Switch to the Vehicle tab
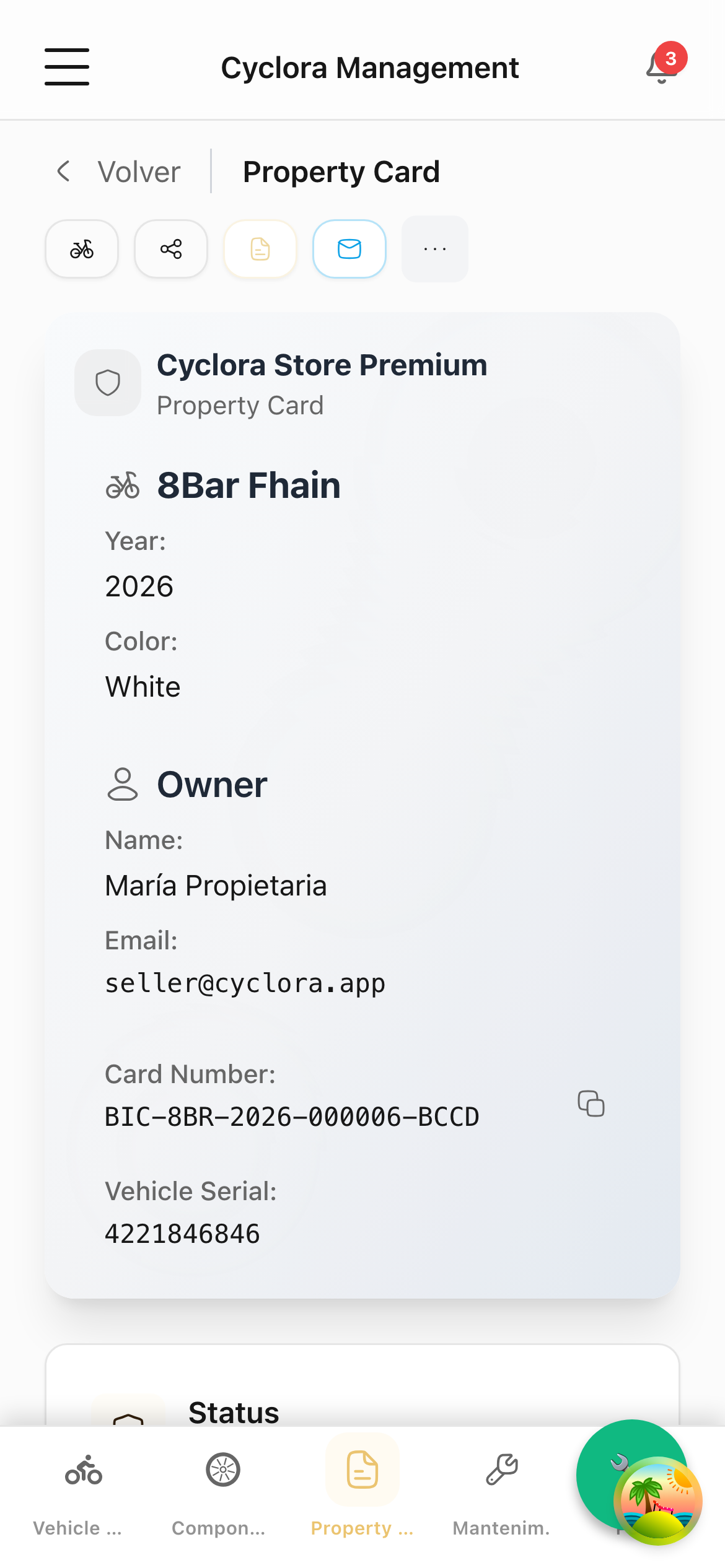 pyautogui.click(x=79, y=1494)
